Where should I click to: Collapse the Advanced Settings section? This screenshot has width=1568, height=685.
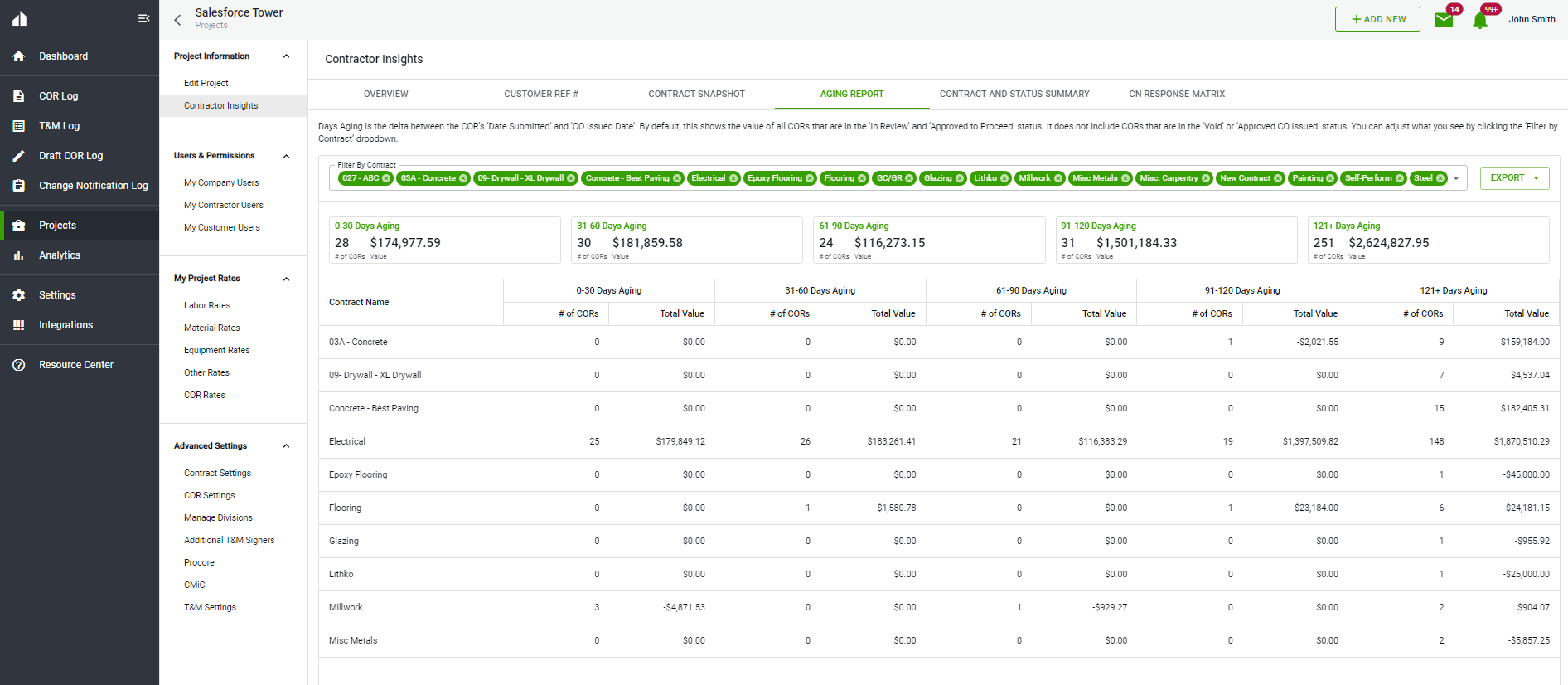[x=287, y=446]
